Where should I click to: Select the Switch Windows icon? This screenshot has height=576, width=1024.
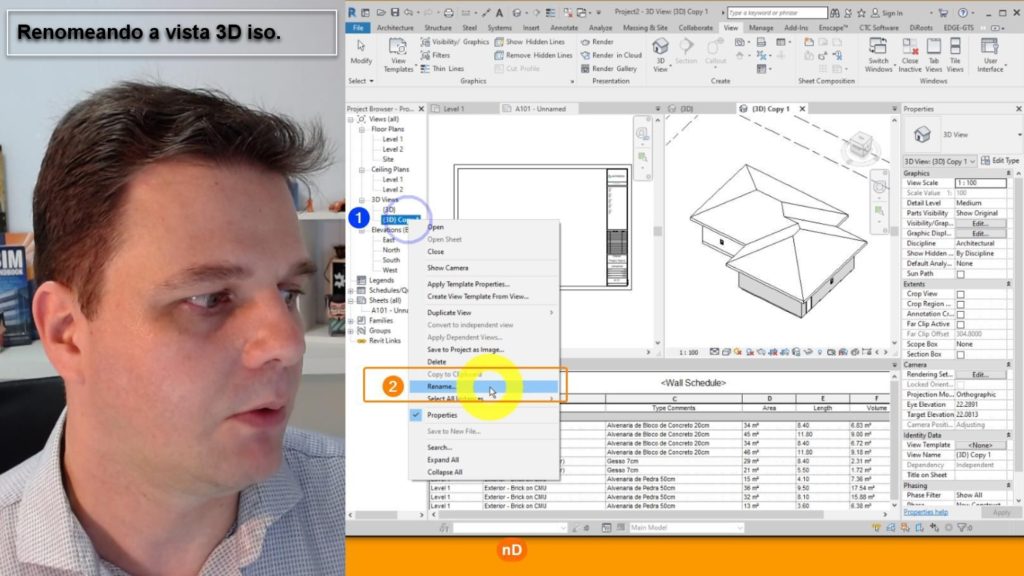tap(878, 54)
